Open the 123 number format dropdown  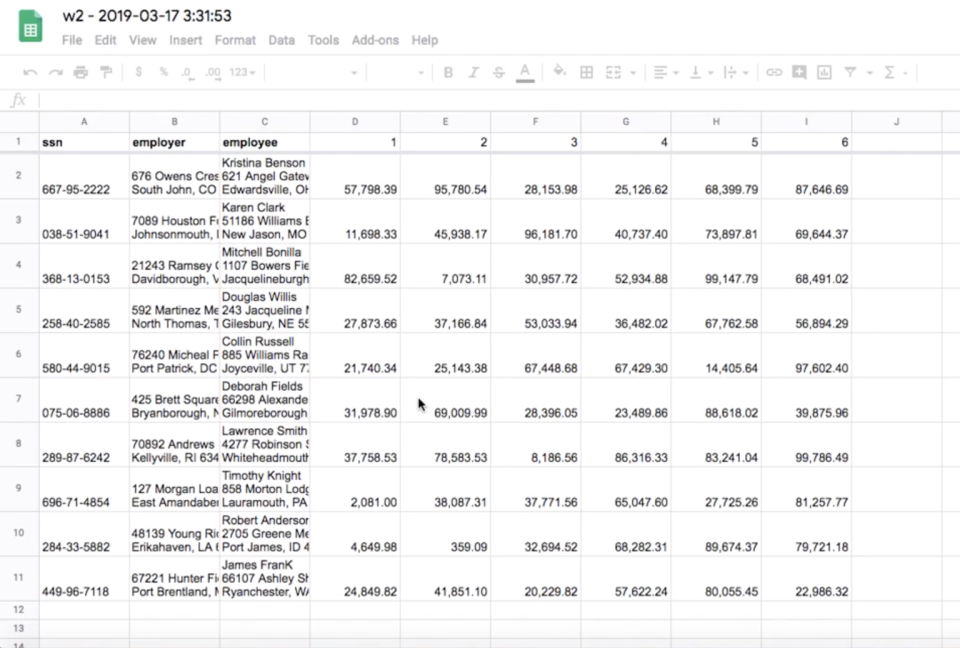click(242, 72)
